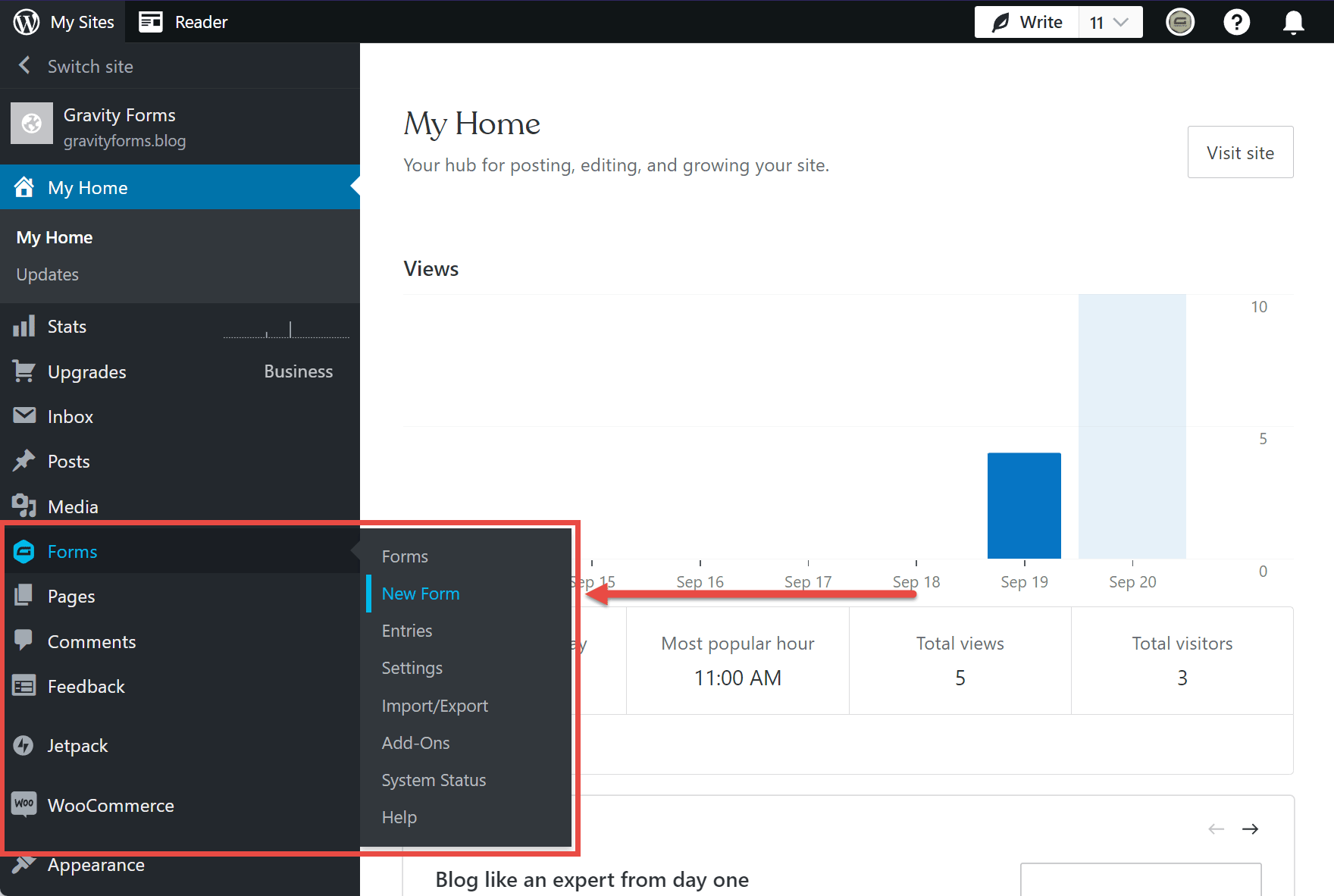Open Help in Forms submenu
Viewport: 1334px width, 896px height.
399,817
